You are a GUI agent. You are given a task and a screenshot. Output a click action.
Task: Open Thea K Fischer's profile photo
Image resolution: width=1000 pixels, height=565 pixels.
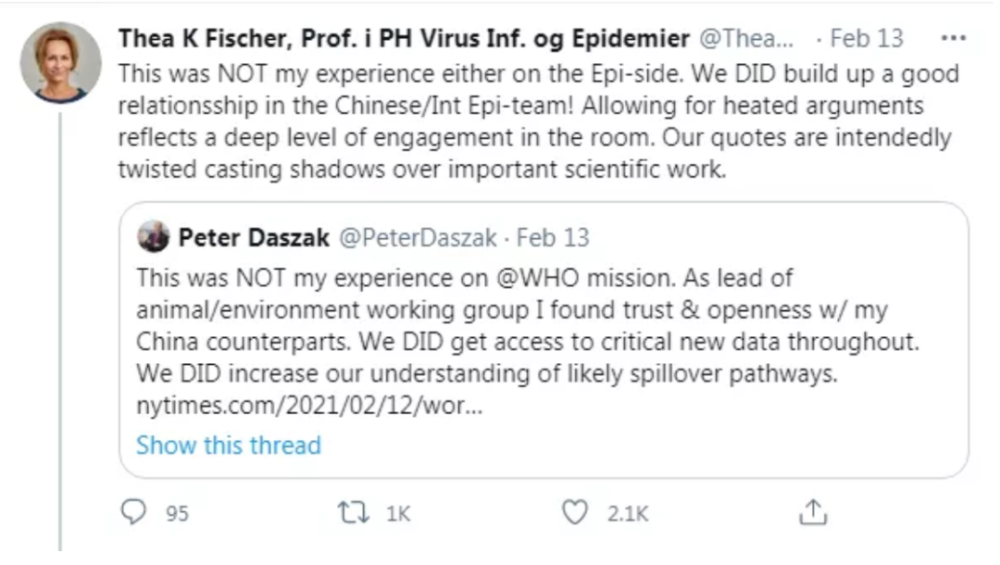61,62
